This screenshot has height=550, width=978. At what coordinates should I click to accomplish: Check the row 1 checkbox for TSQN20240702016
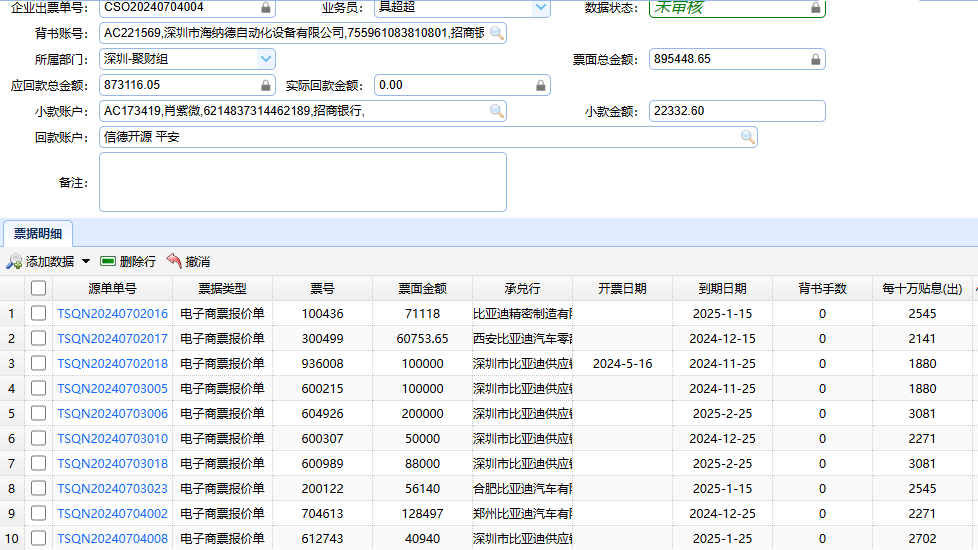(x=38, y=314)
